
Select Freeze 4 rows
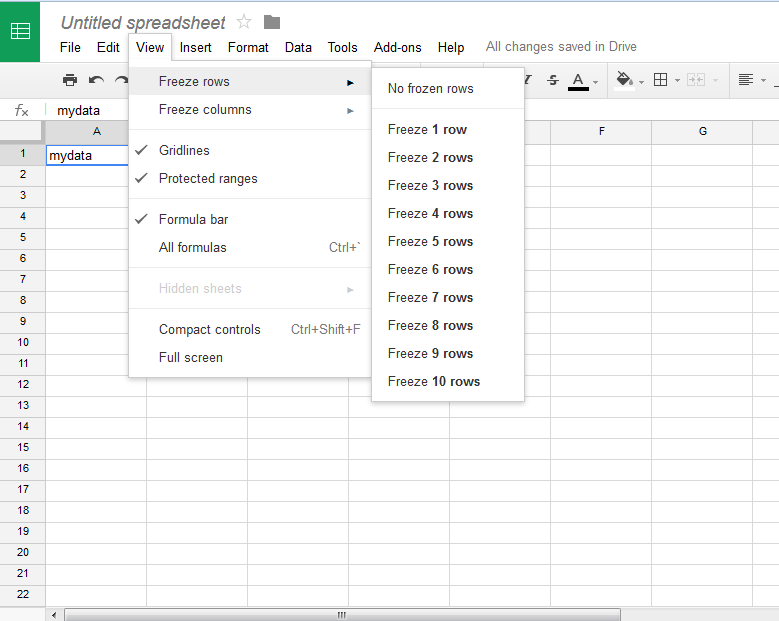point(448,214)
